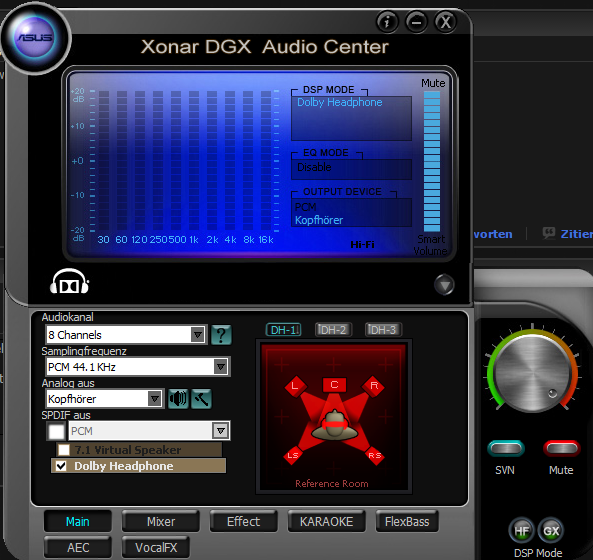
Task: Click the listener head in the room diagram
Action: tap(334, 425)
